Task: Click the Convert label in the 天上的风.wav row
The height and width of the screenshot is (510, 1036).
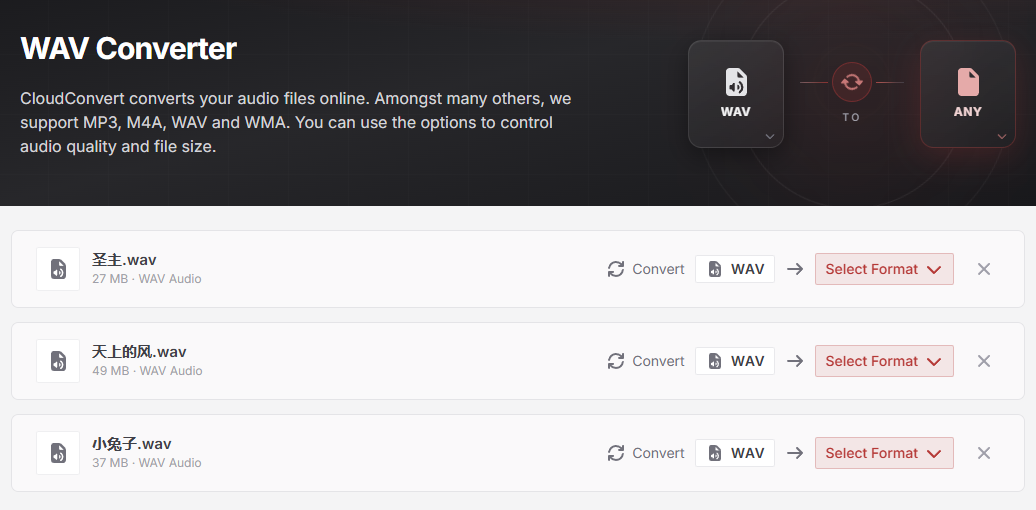Action: [x=658, y=361]
